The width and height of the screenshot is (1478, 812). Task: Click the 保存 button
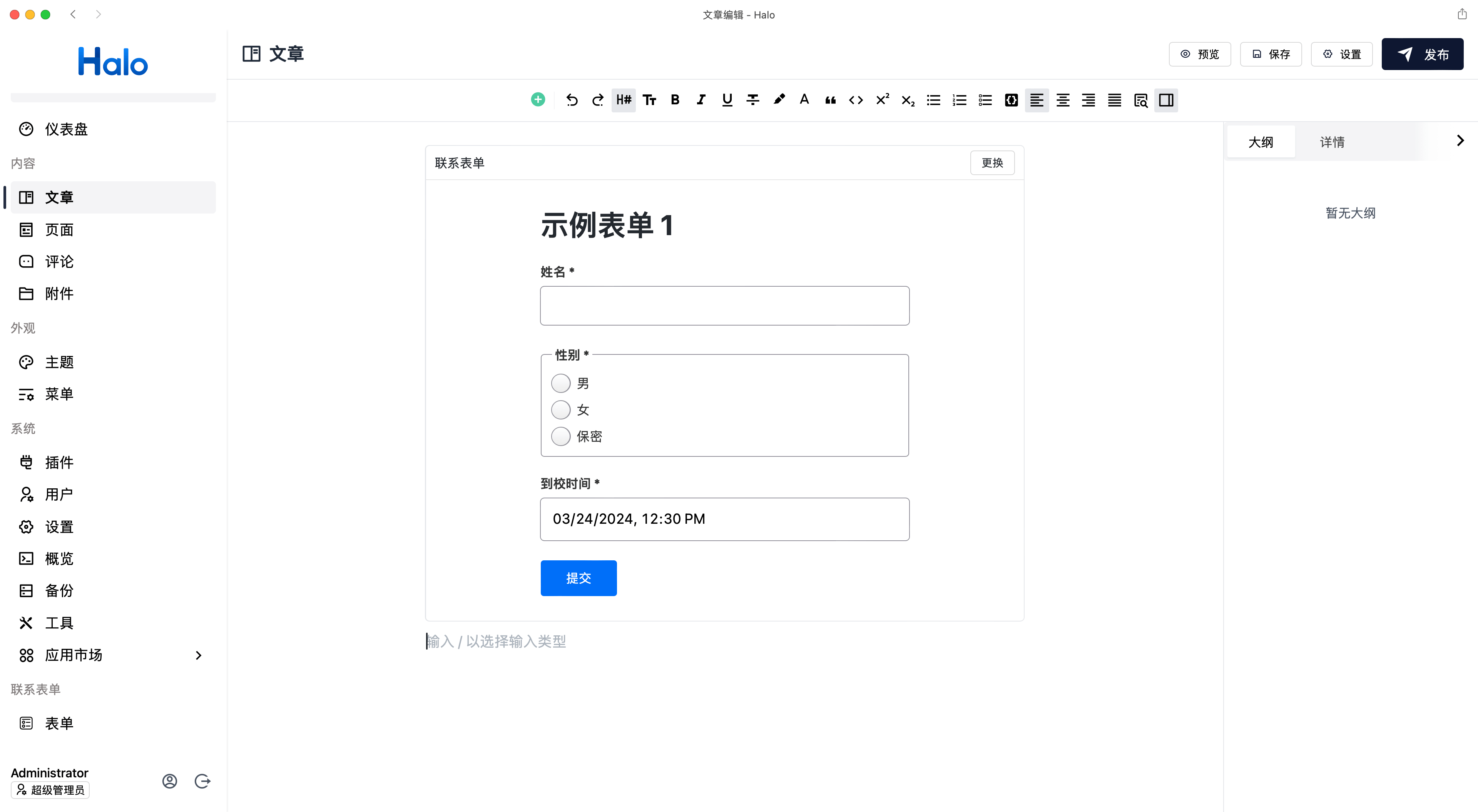click(1271, 54)
